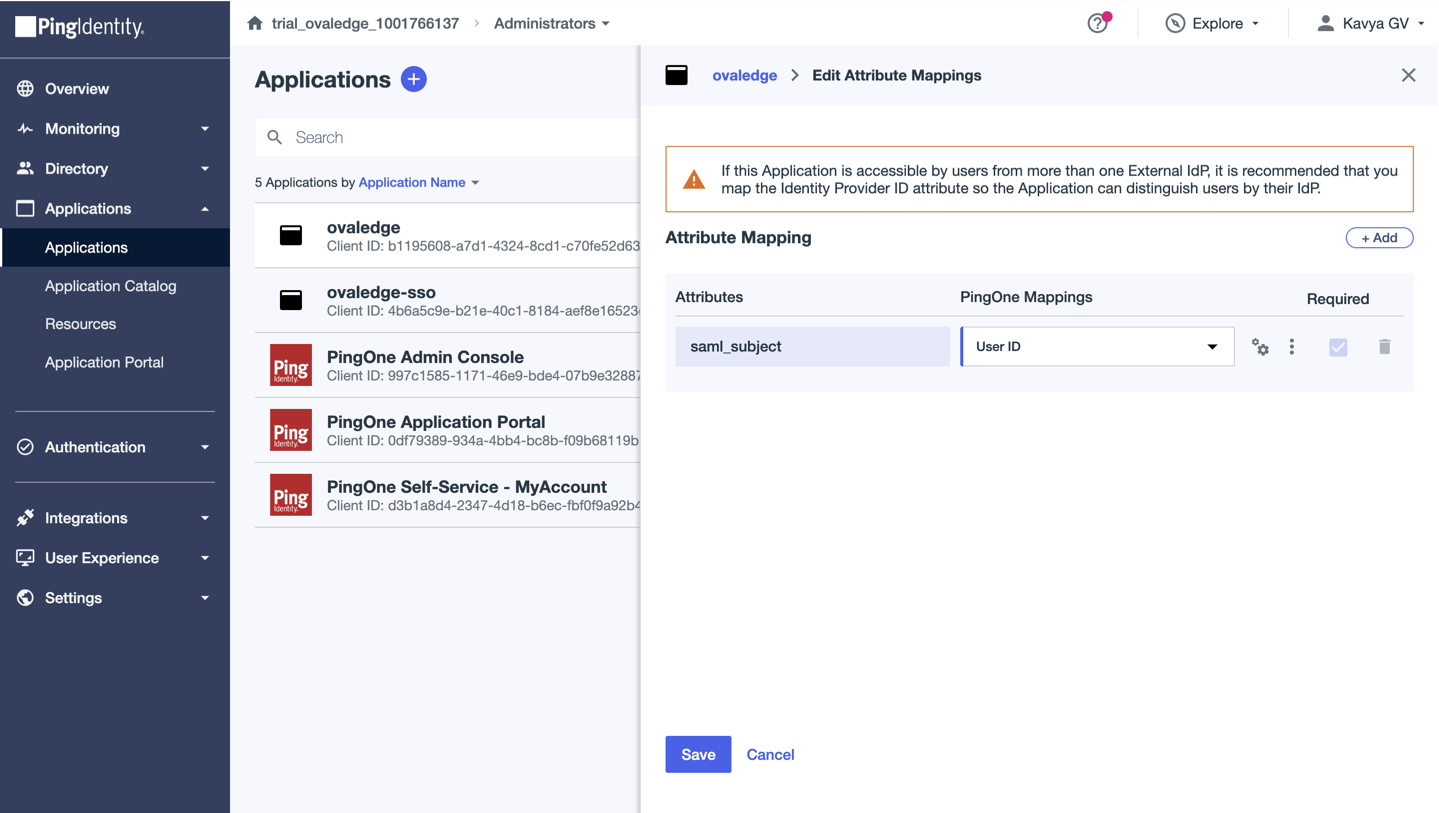Click the applications Search field

[x=447, y=137]
